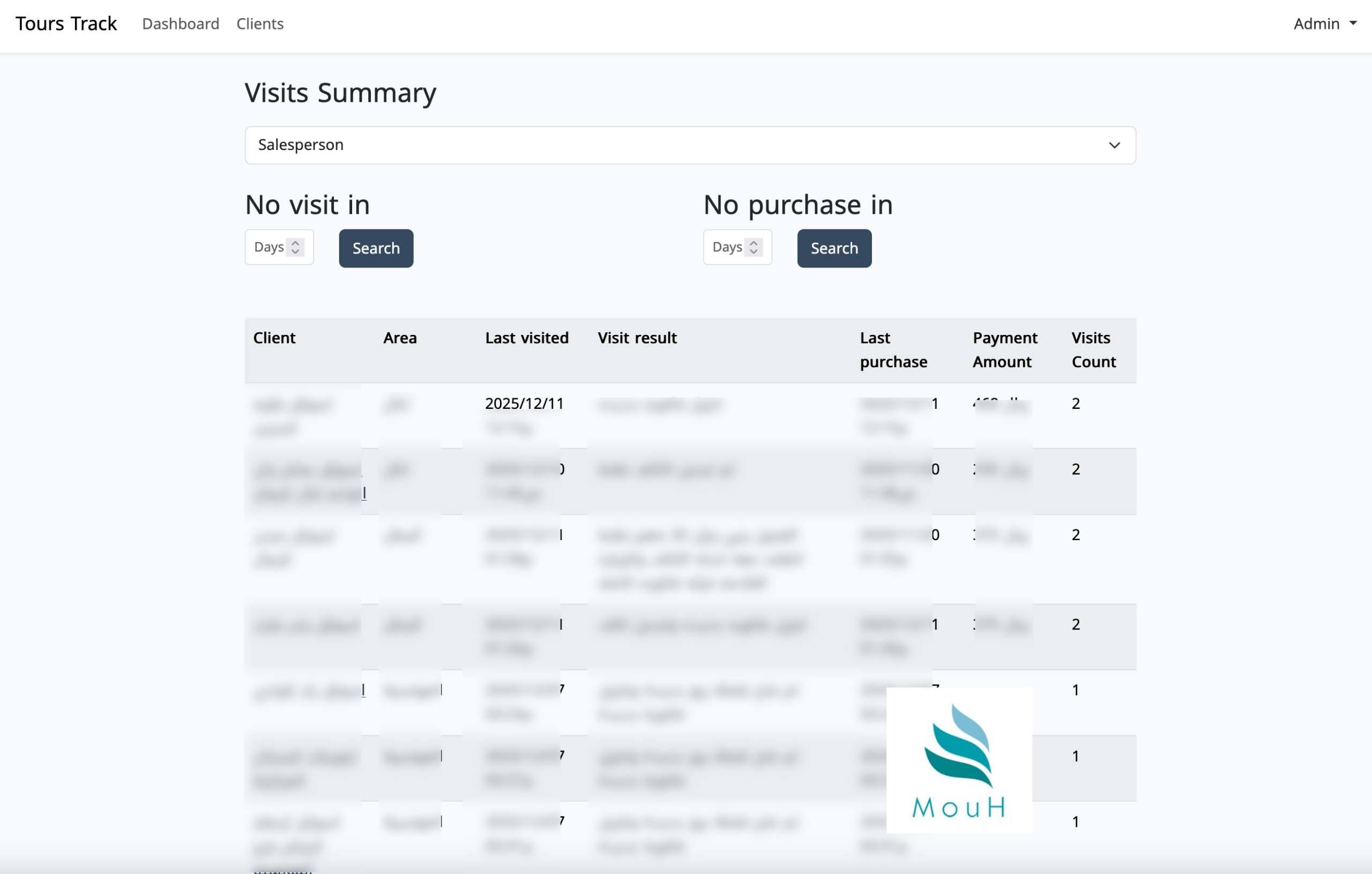Click the Tours Track brand link
This screenshot has width=1372, height=874.
[x=66, y=24]
